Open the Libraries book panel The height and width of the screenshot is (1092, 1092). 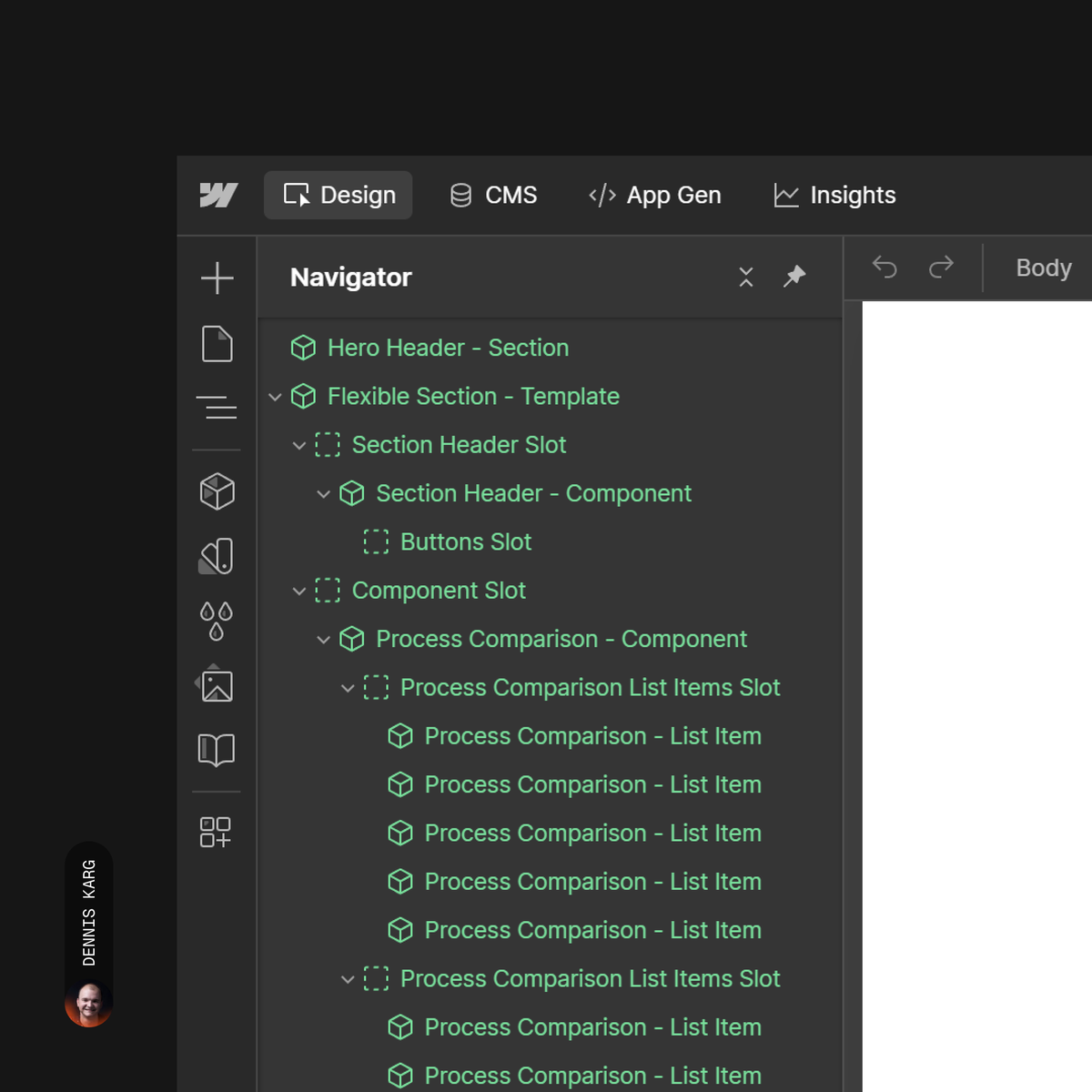coord(217,750)
